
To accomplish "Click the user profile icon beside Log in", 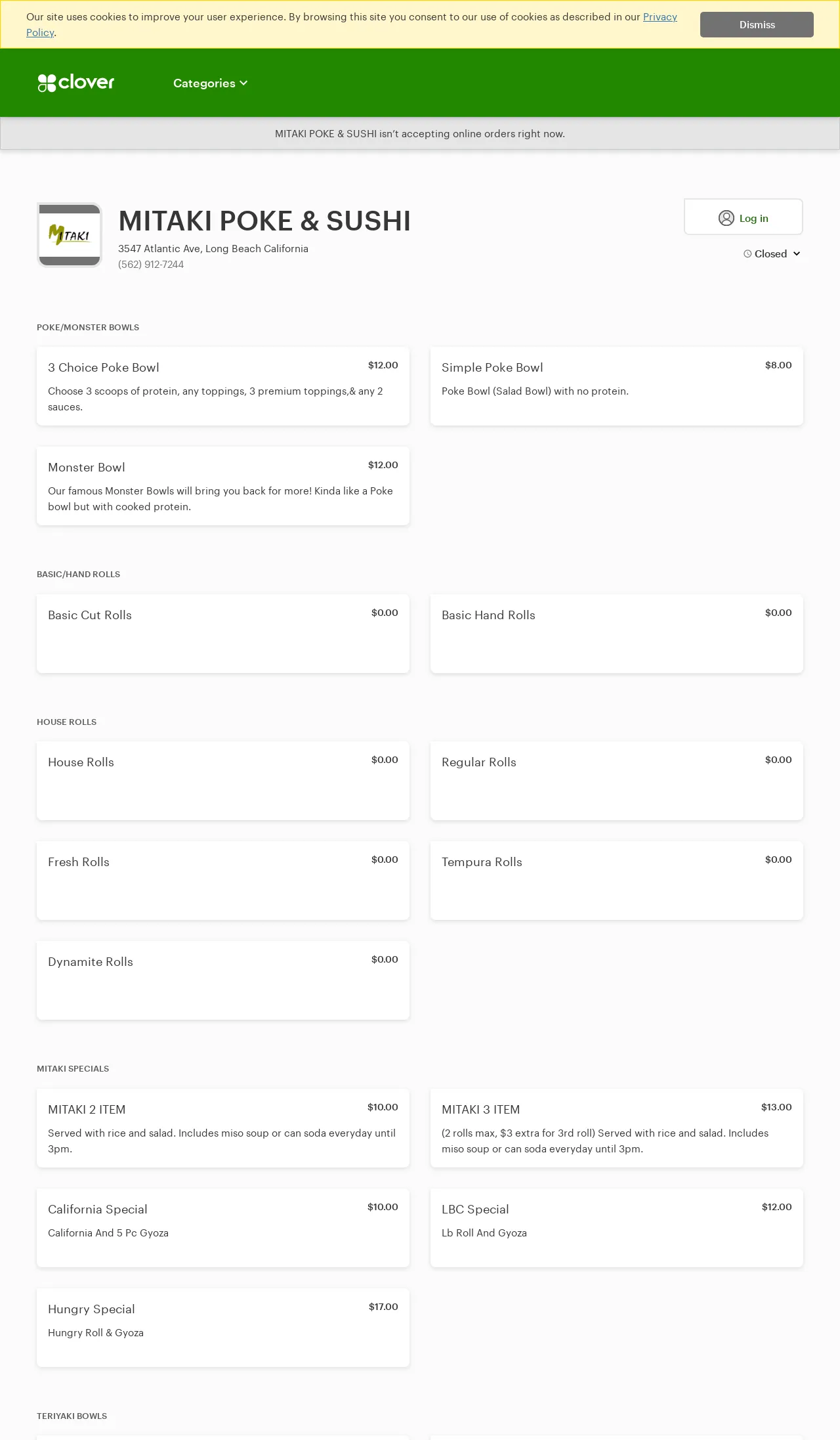I will coord(726,218).
